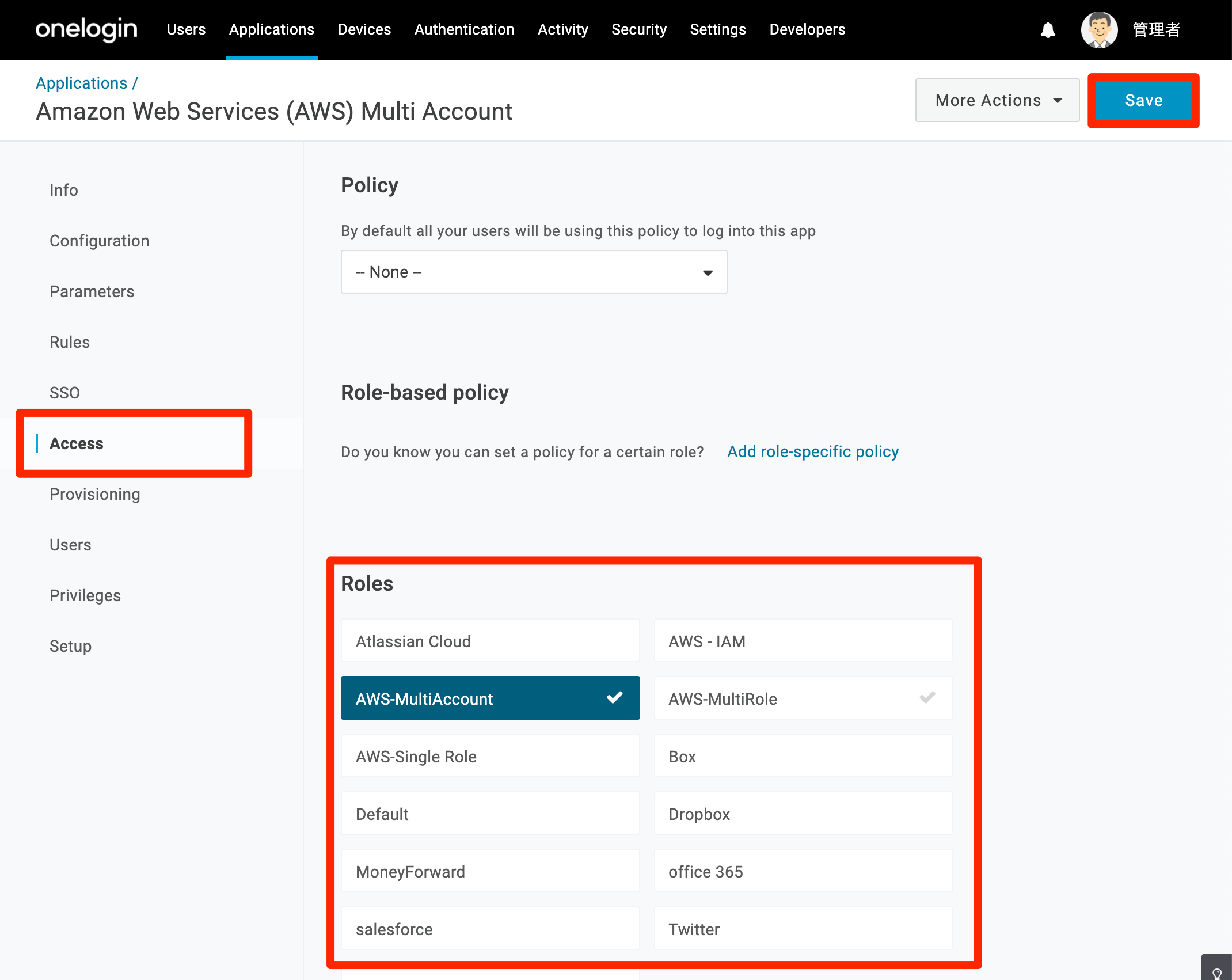Select the Twitter role tile
Image resolution: width=1232 pixels, height=980 pixels.
[803, 928]
